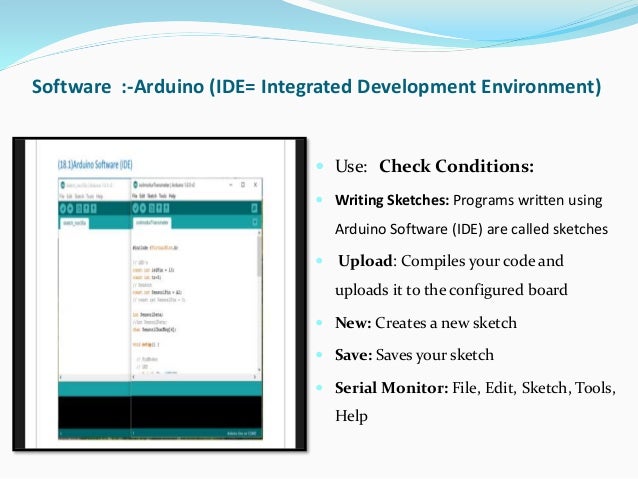The width and height of the screenshot is (638, 479).
Task: Click the 'Save:' label on slide
Action: [354, 355]
